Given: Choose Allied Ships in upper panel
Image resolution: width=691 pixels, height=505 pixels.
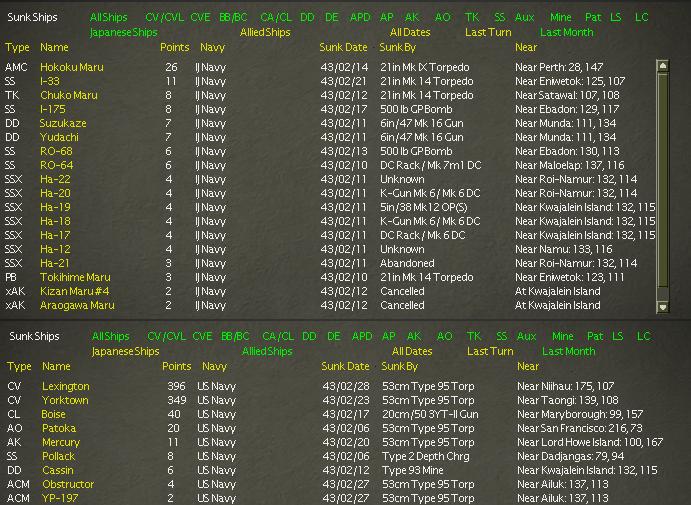Looking at the screenshot, I should 265,32.
